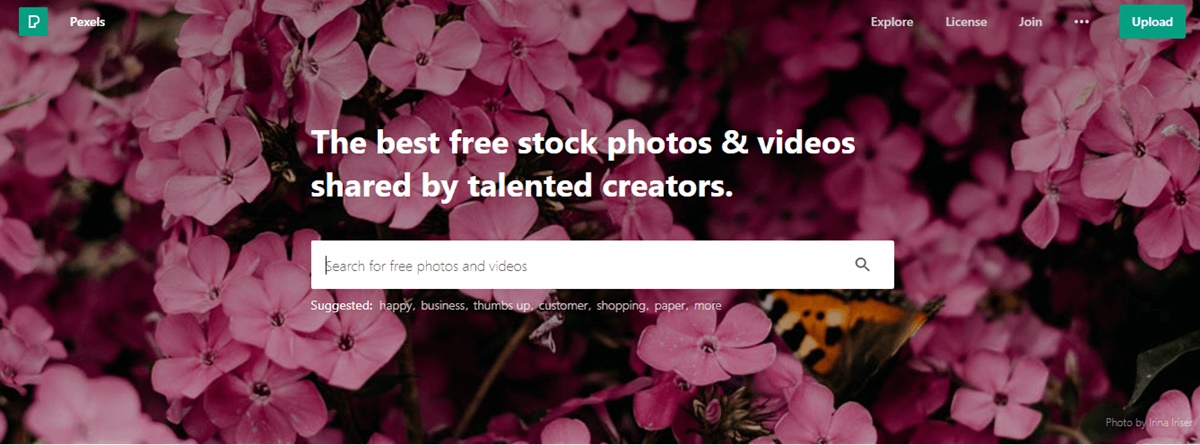
Task: Click the Join link
Action: click(x=1030, y=22)
